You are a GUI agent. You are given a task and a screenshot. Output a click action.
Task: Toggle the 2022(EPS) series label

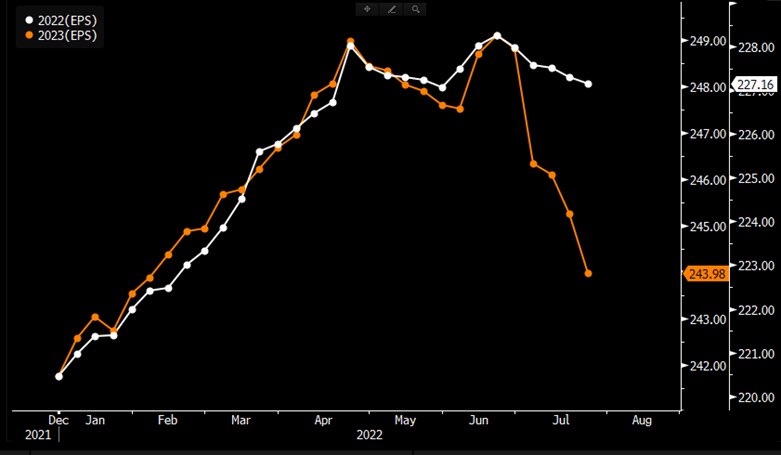click(x=68, y=20)
